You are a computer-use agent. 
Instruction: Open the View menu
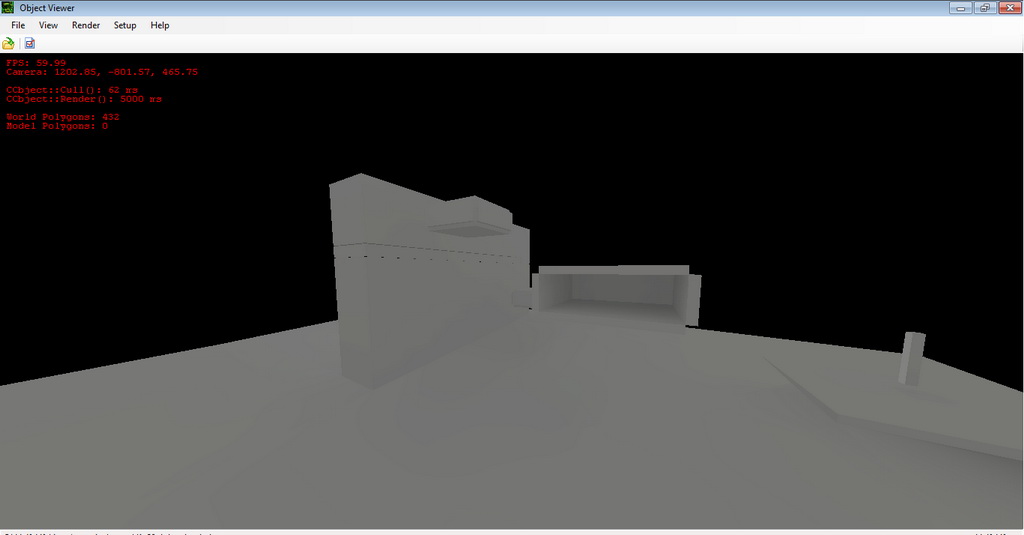point(48,25)
